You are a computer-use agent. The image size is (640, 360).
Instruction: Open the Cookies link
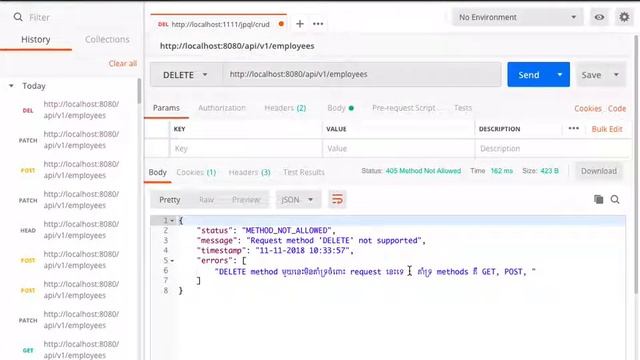pyautogui.click(x=588, y=108)
